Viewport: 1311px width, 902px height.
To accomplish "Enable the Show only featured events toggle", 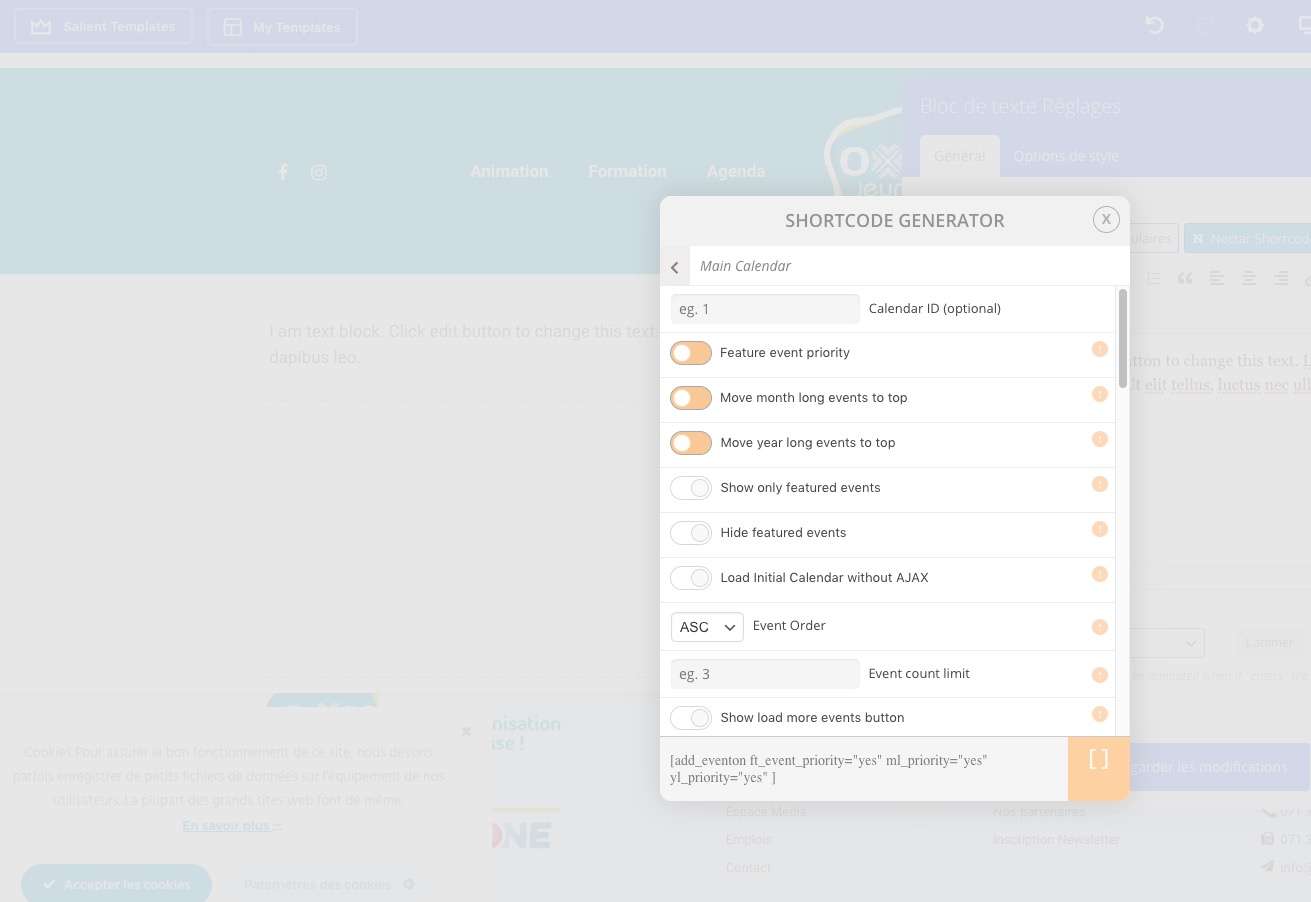I will pyautogui.click(x=691, y=488).
